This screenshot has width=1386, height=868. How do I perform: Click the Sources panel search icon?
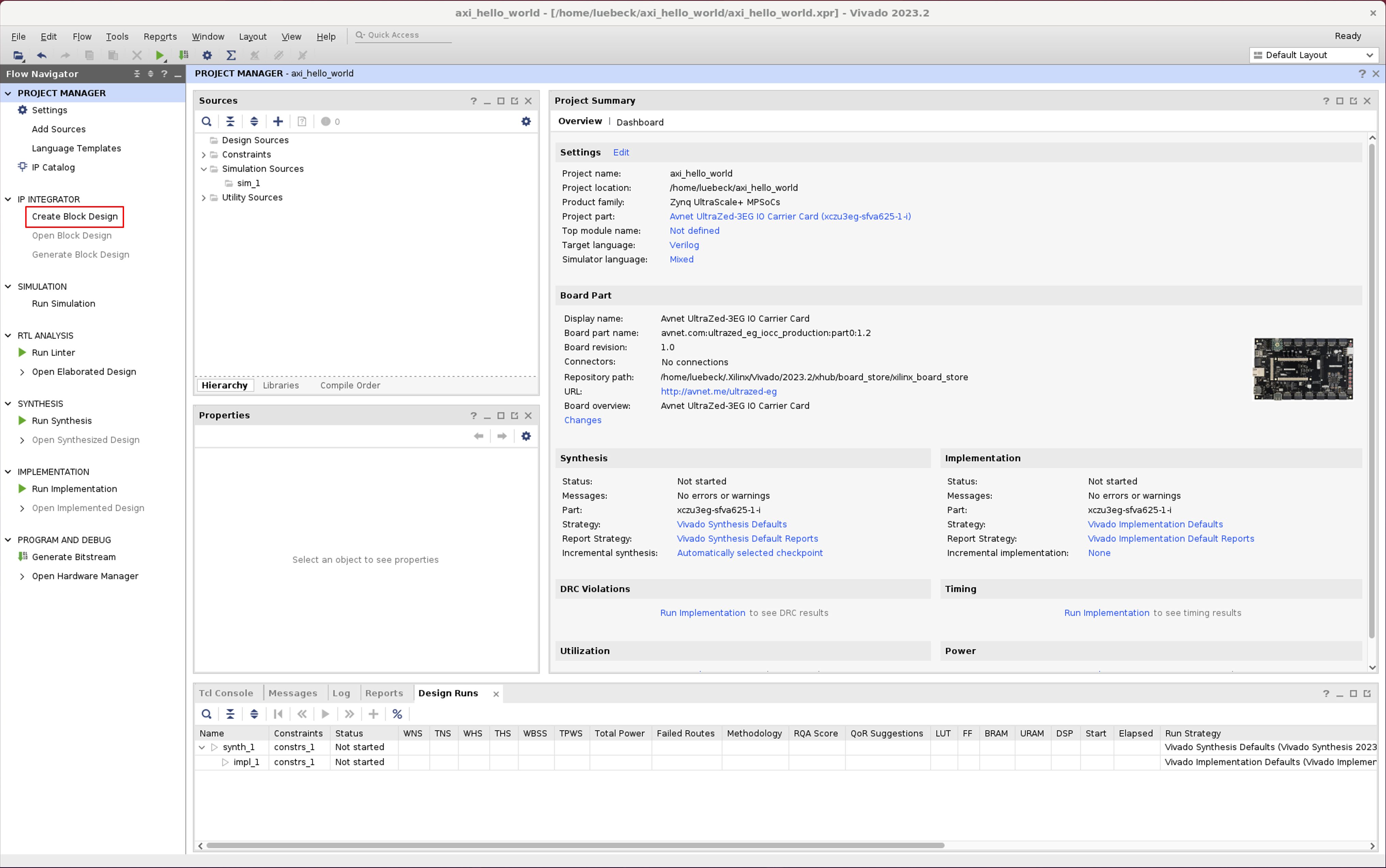pyautogui.click(x=207, y=121)
